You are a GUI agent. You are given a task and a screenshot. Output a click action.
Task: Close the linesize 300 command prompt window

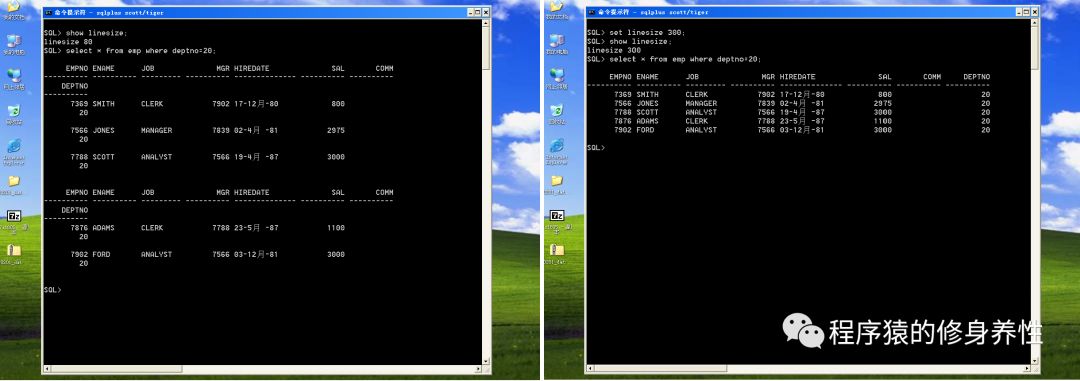tap(1035, 12)
